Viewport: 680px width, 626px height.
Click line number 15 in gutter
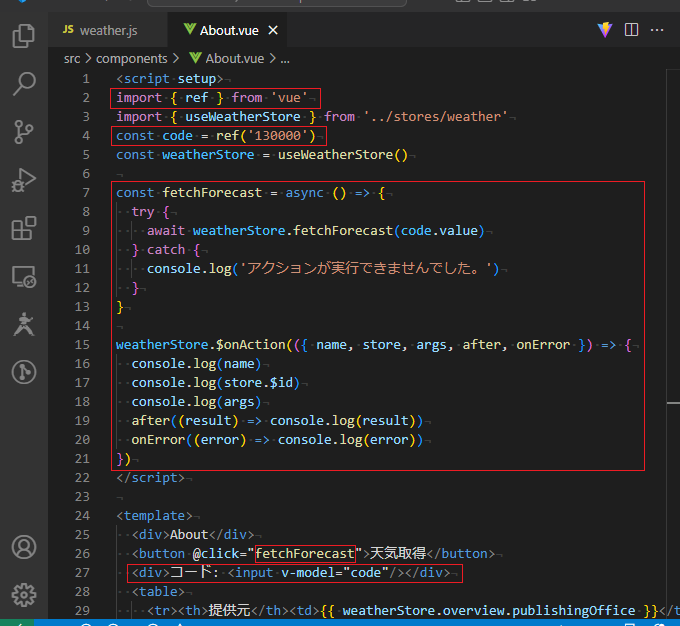82,345
